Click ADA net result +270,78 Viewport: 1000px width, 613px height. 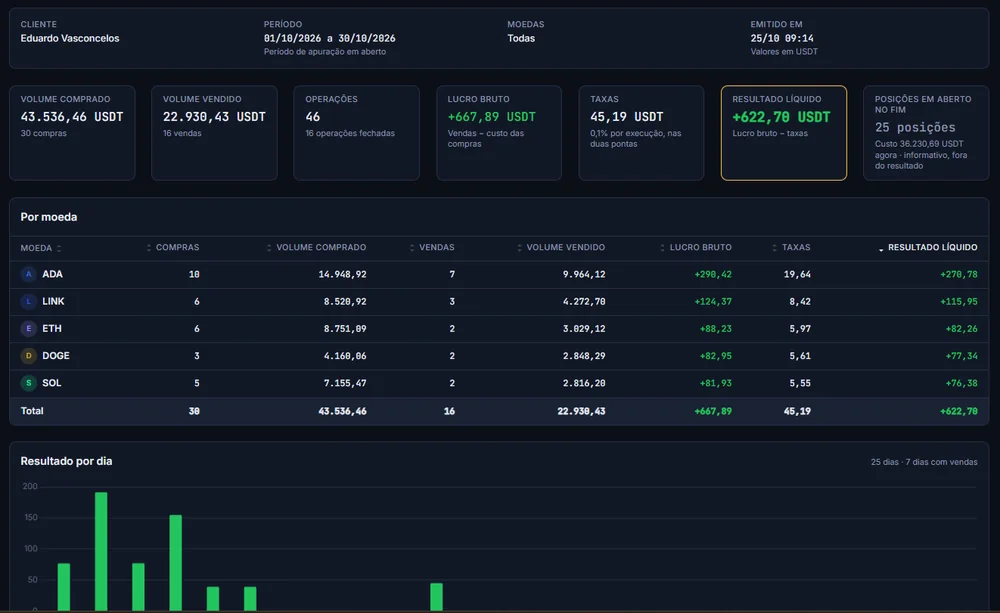(959, 274)
